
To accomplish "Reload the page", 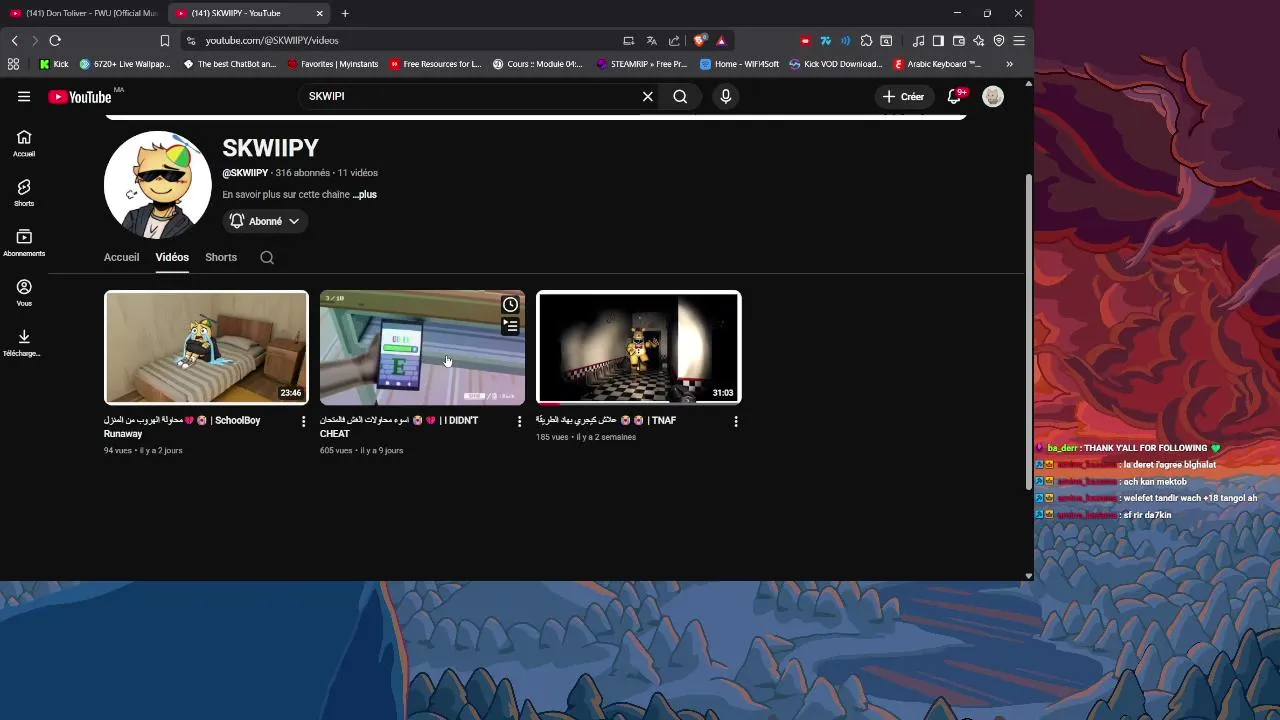I will click(x=55, y=40).
